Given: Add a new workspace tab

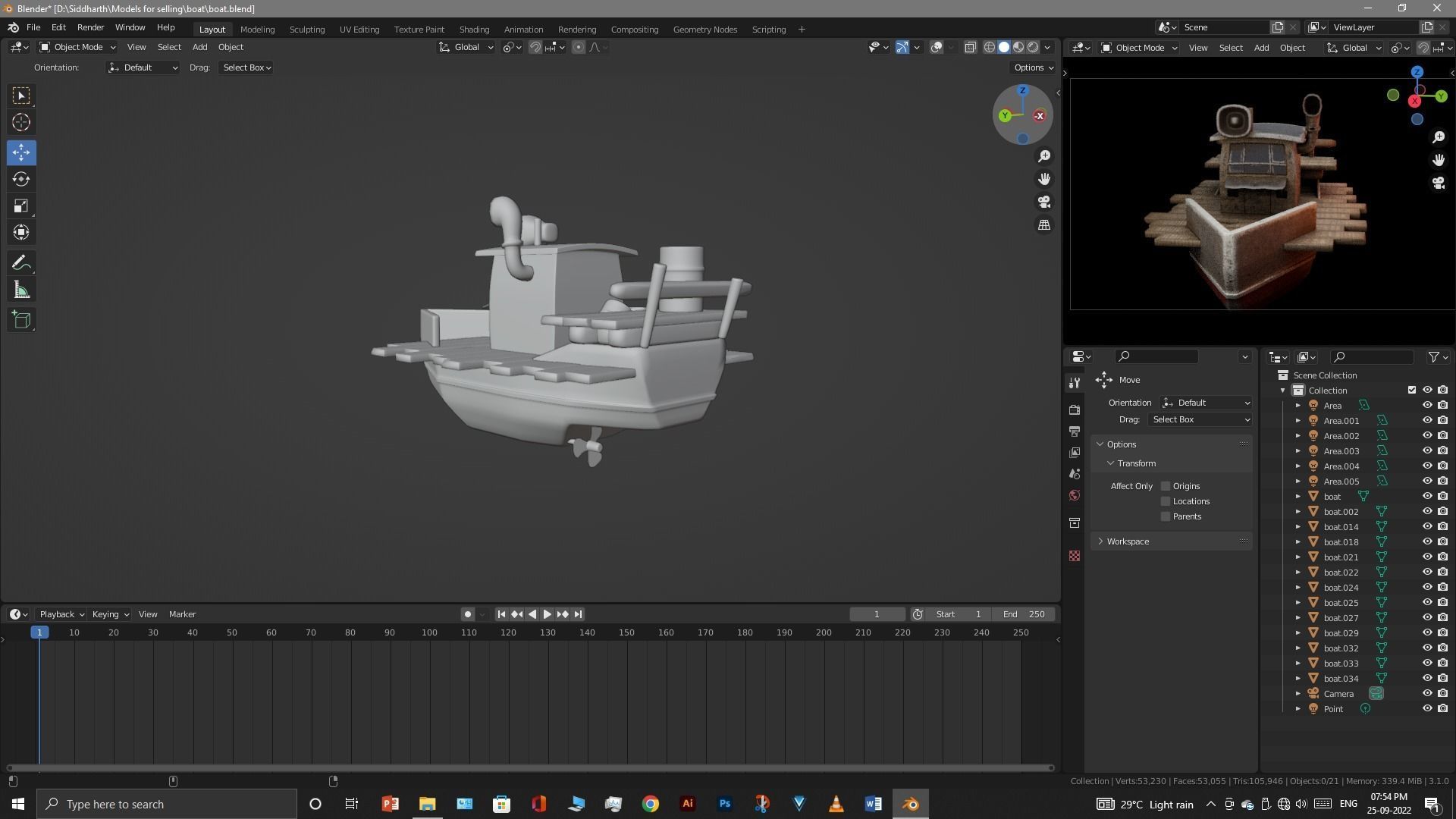Looking at the screenshot, I should (x=802, y=30).
